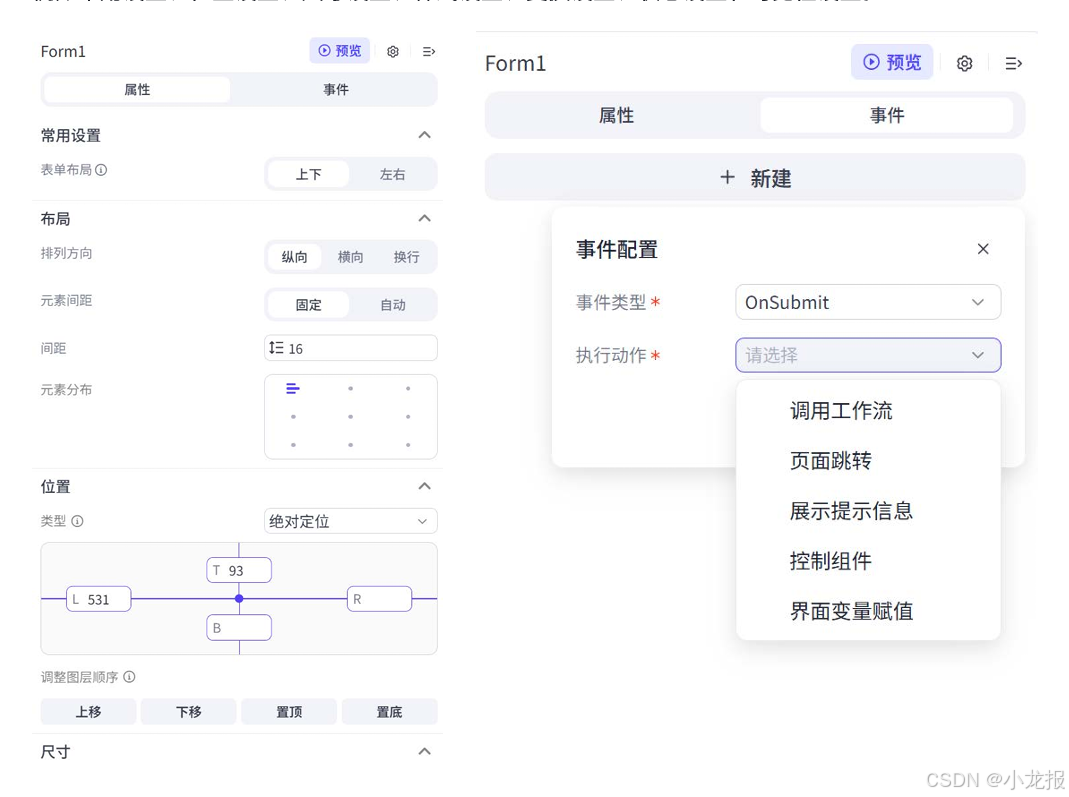Open the 绝对定位 position type dropdown

coord(350,521)
